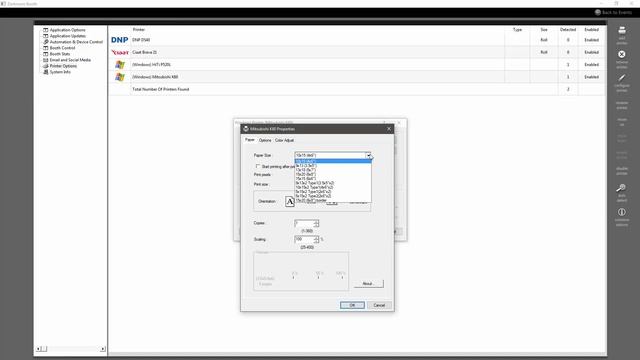The image size is (640, 360).
Task: Increase Copies with up stepper arrow
Action: pyautogui.click(x=316, y=222)
